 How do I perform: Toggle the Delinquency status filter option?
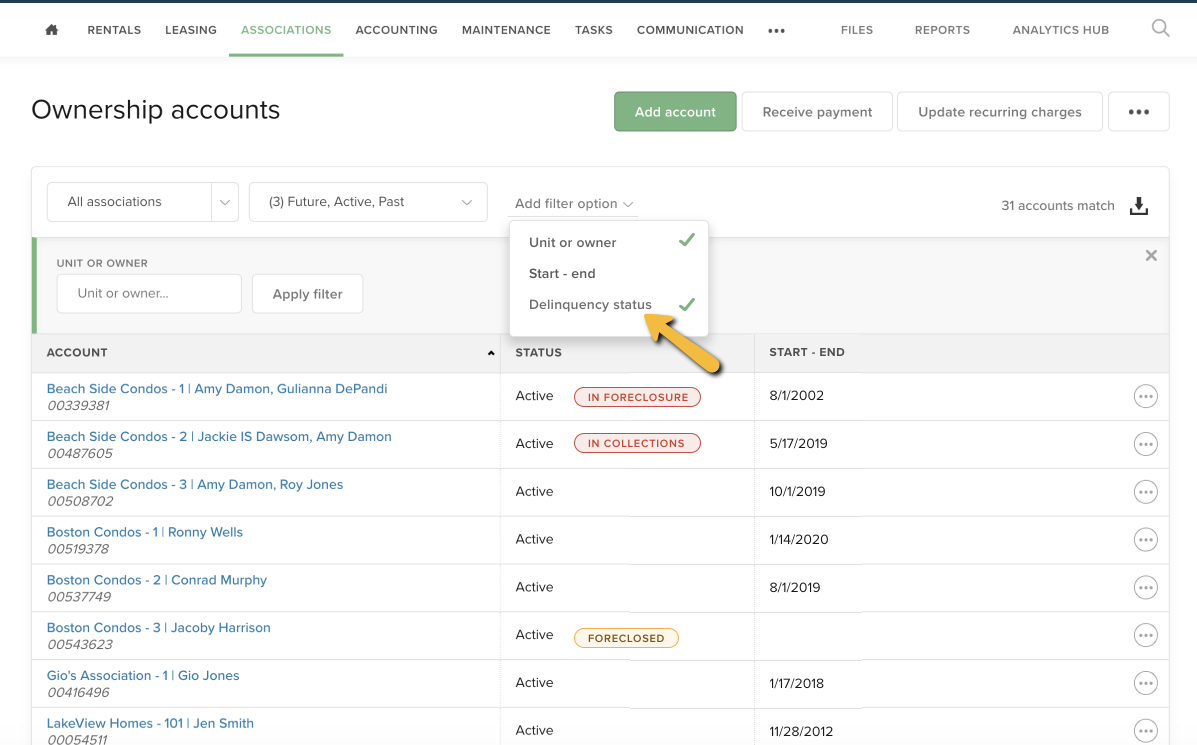click(590, 305)
